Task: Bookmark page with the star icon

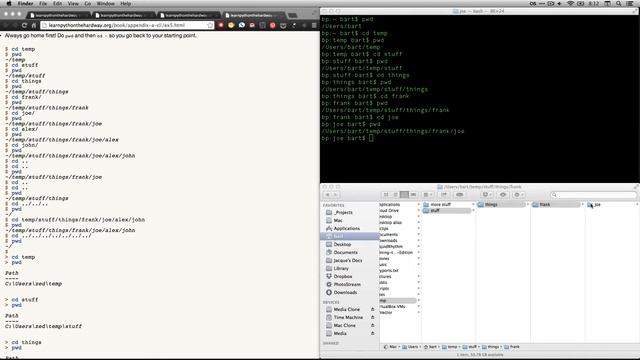Action: coord(210,25)
